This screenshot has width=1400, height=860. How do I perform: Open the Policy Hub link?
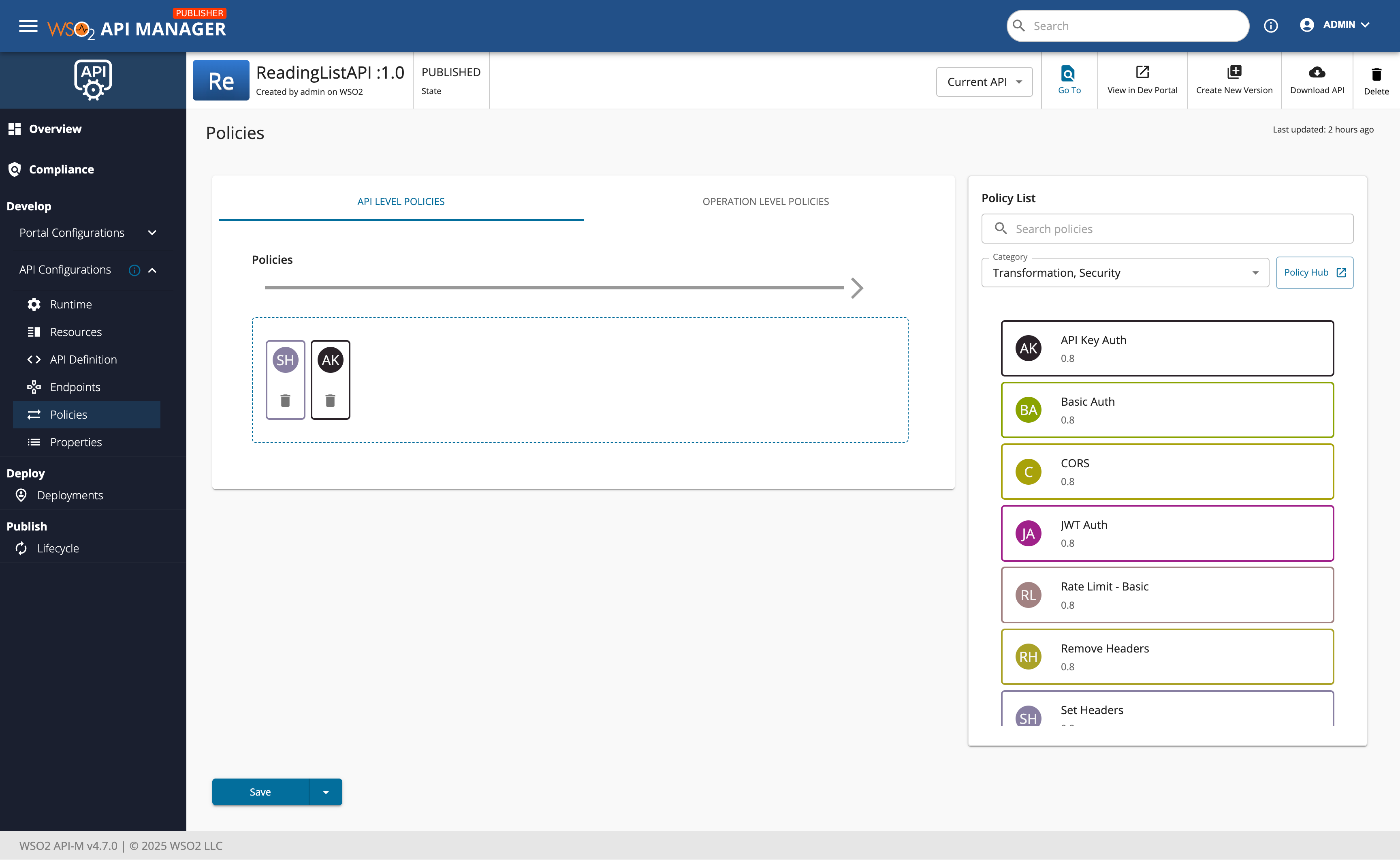coord(1314,272)
